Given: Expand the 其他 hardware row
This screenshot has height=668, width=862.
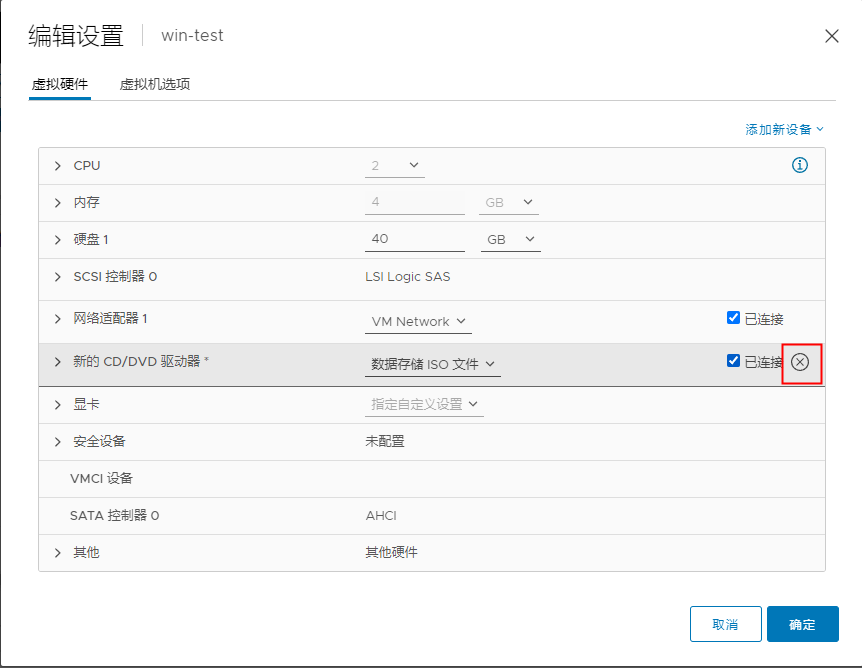Looking at the screenshot, I should [x=57, y=552].
